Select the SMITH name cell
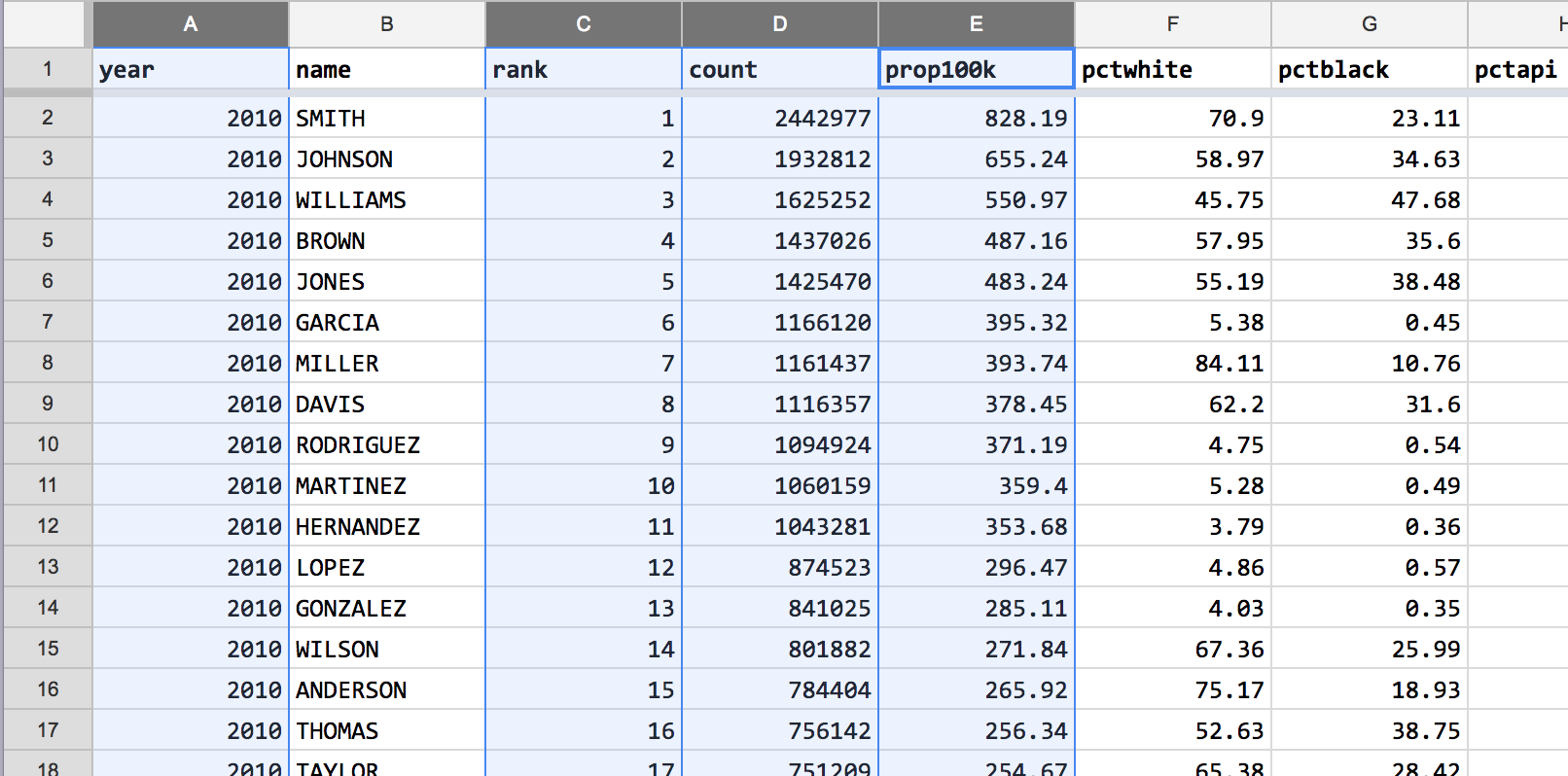1568x776 pixels. click(x=387, y=118)
